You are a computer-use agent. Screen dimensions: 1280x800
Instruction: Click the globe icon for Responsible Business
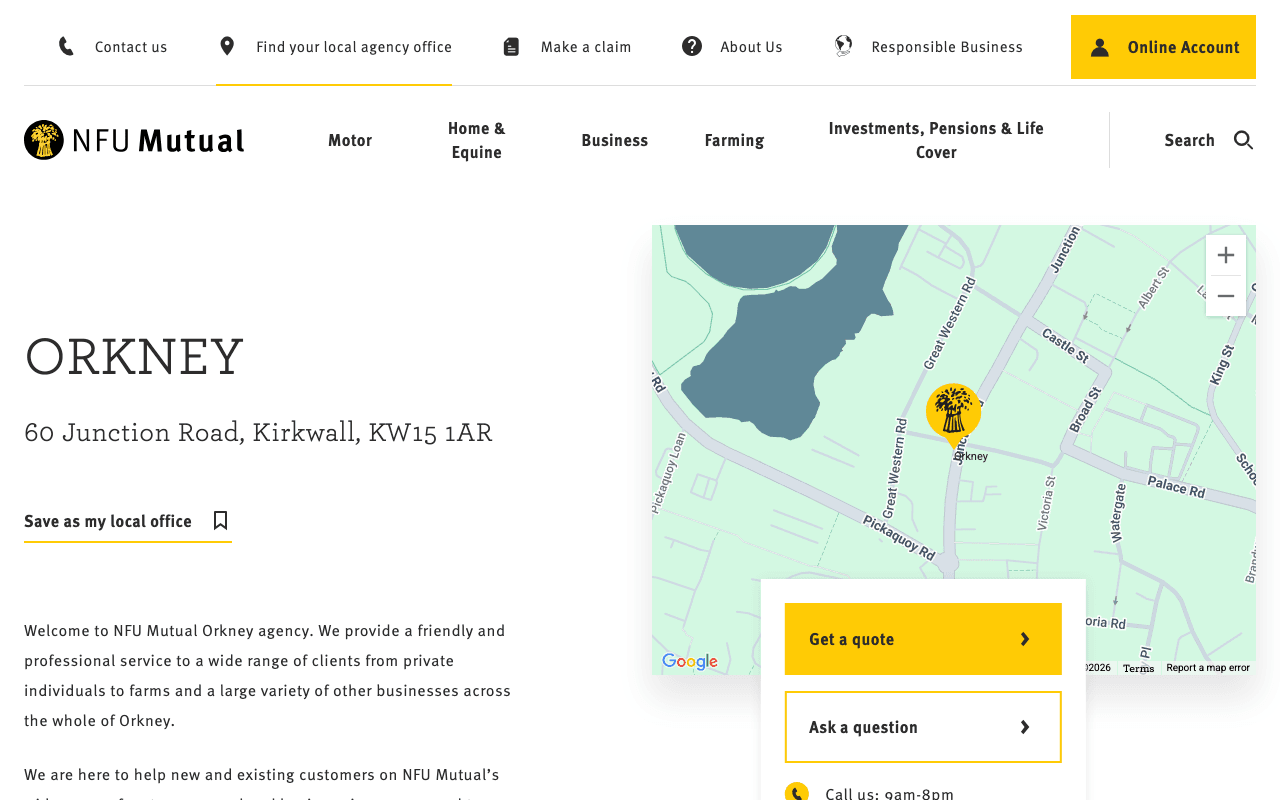pyautogui.click(x=844, y=46)
